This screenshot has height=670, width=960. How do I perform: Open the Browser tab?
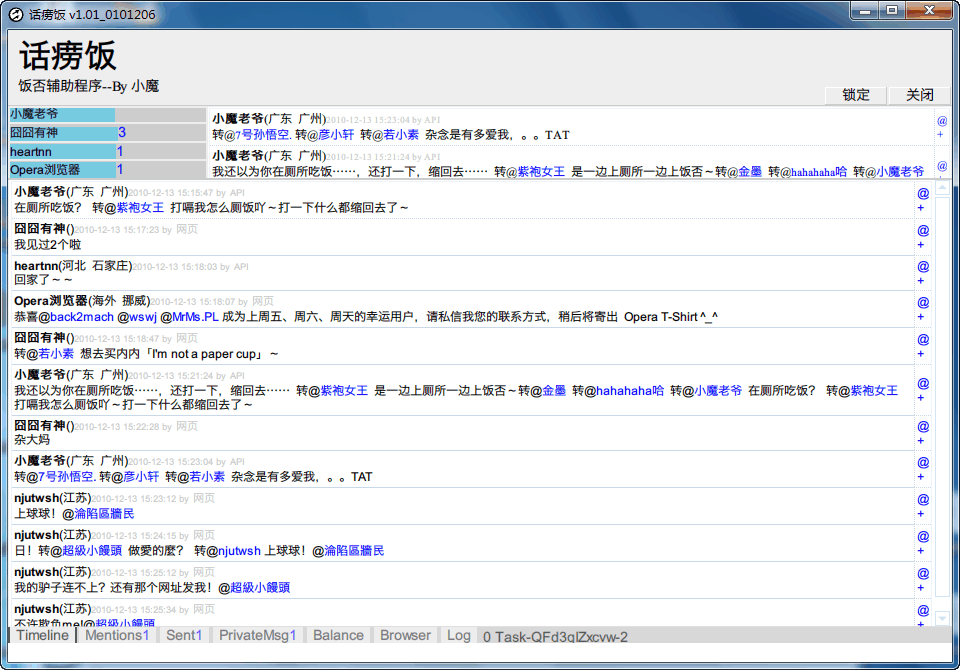[405, 635]
